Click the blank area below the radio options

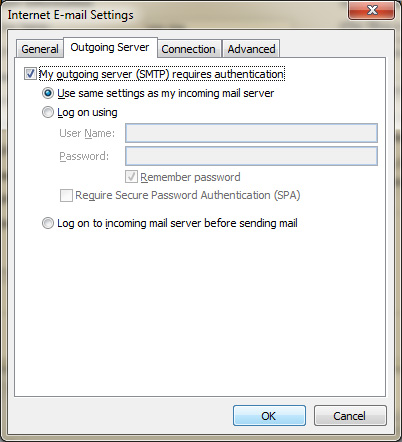tap(200, 313)
